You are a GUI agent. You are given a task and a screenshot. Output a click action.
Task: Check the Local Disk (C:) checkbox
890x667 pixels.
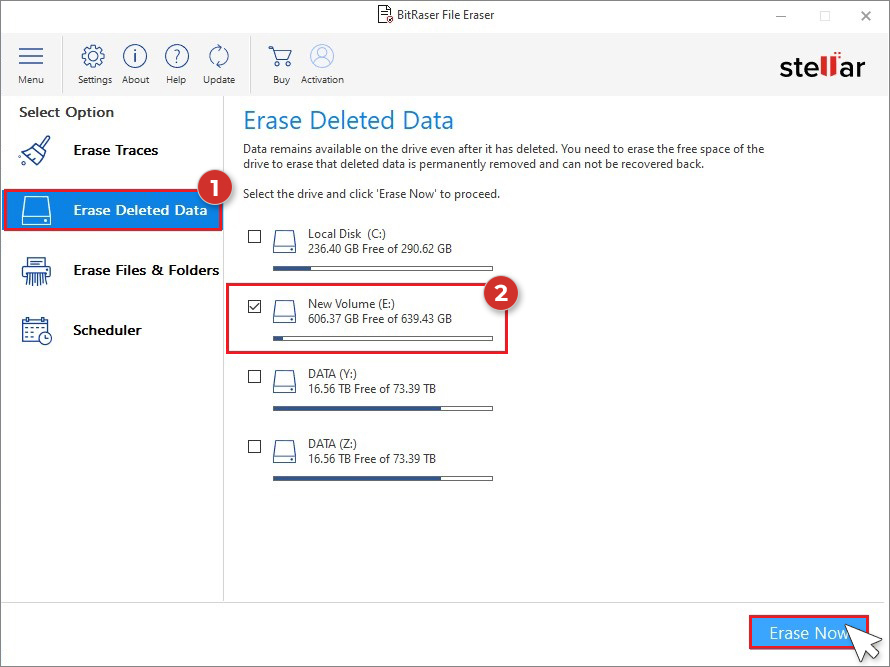click(x=254, y=236)
